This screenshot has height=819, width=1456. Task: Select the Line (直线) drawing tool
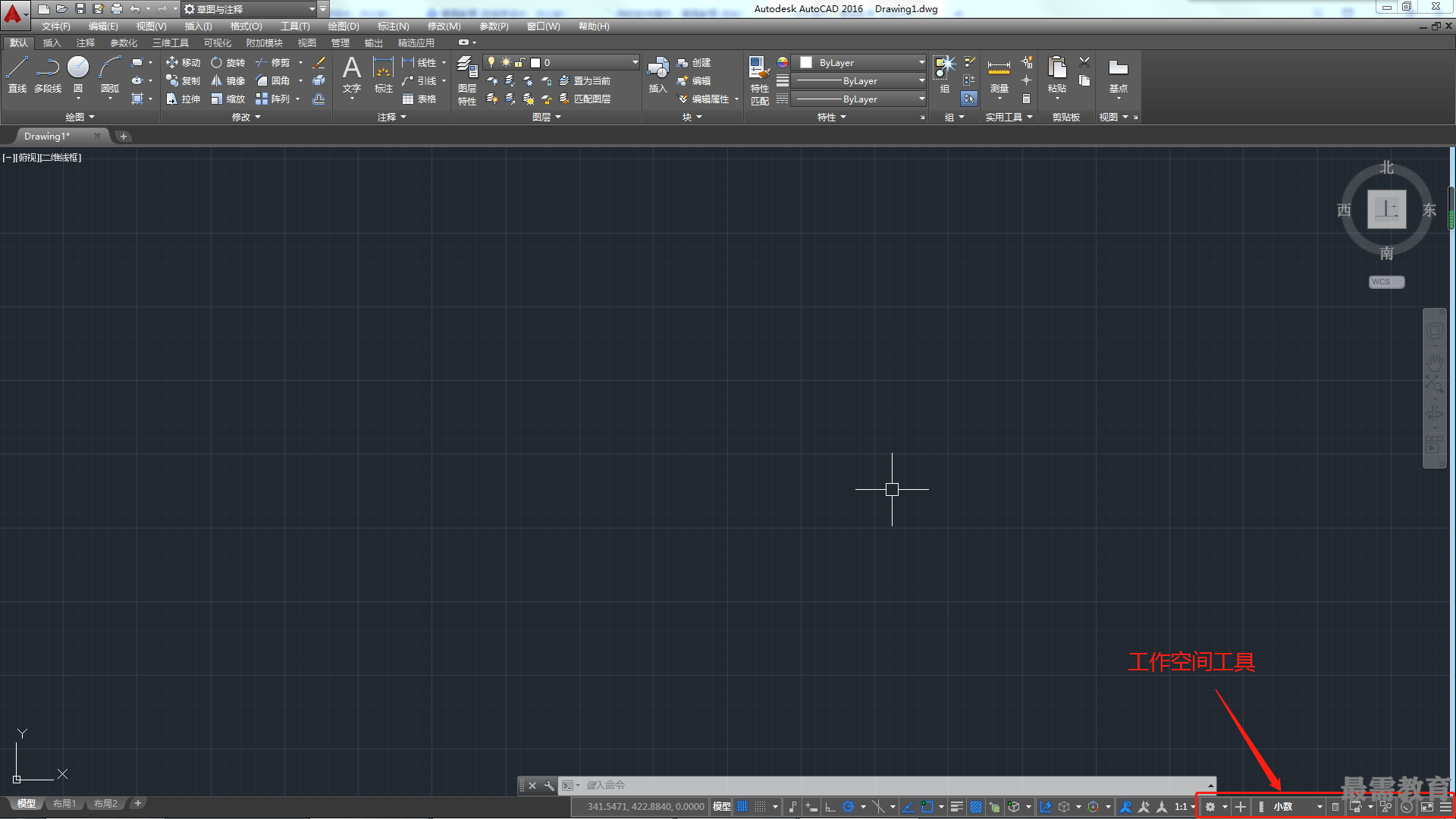17,74
